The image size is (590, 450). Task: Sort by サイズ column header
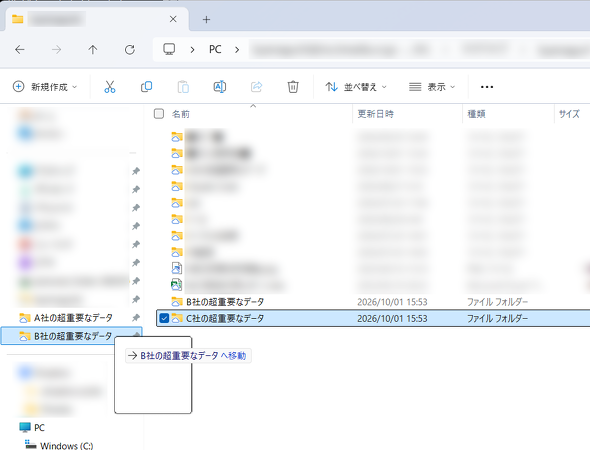tap(569, 114)
